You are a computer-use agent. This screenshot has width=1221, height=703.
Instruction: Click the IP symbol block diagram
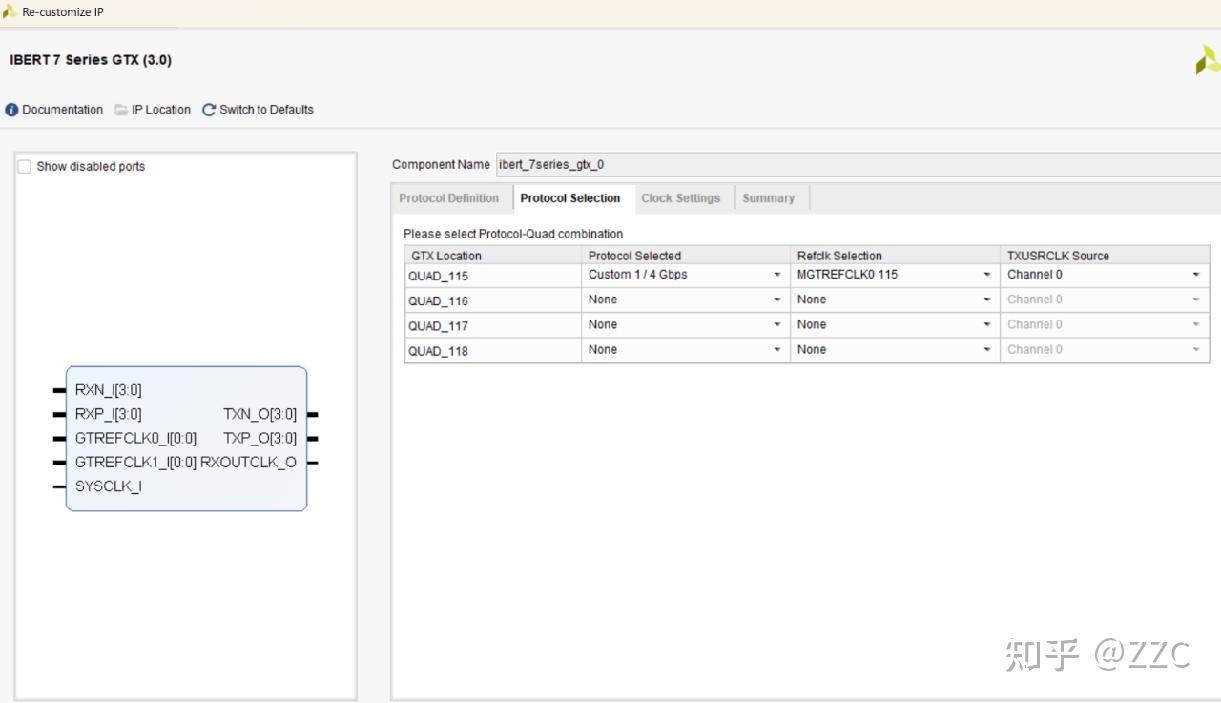click(186, 438)
